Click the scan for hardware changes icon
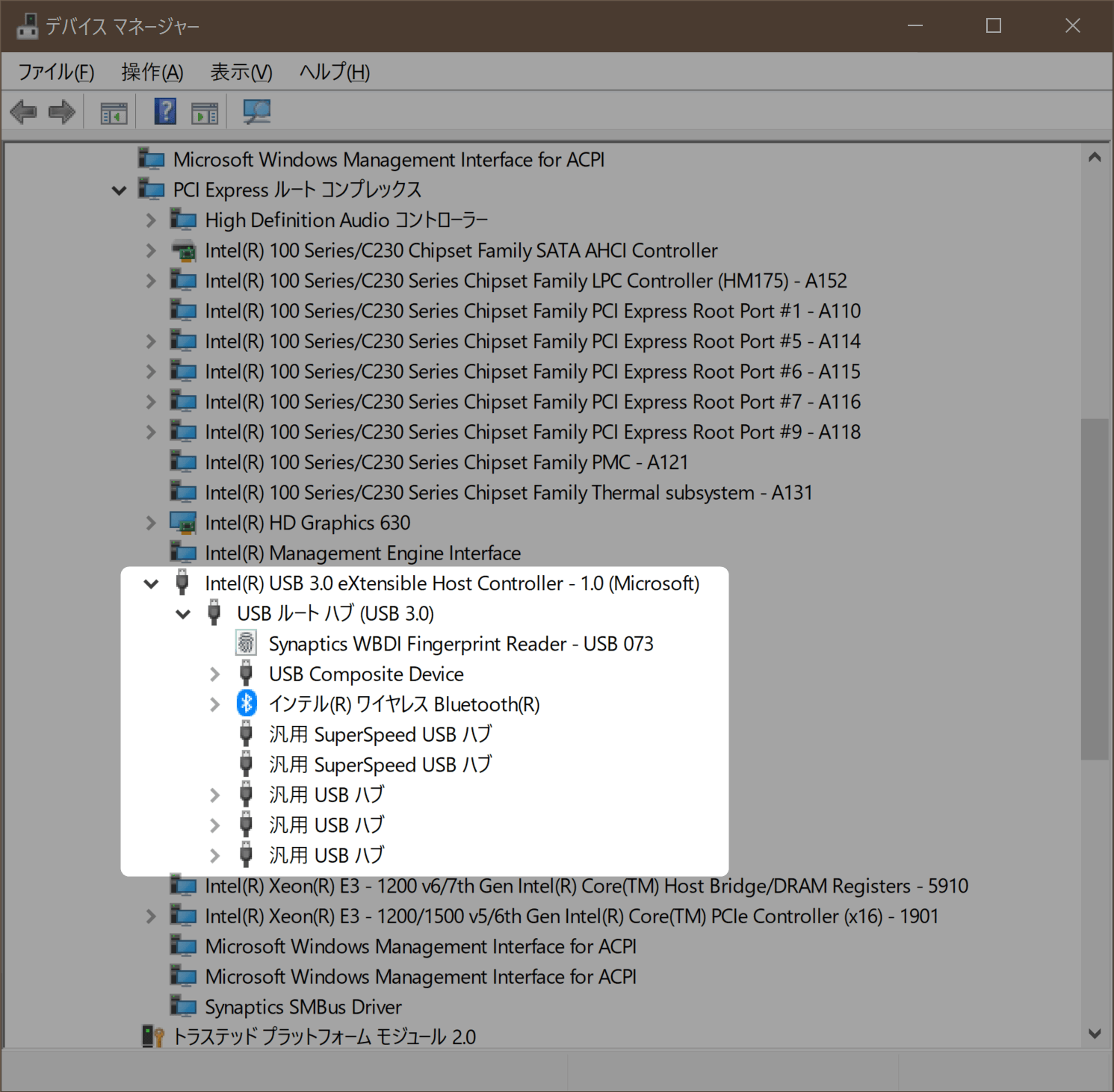The height and width of the screenshot is (1092, 1114). (x=256, y=112)
